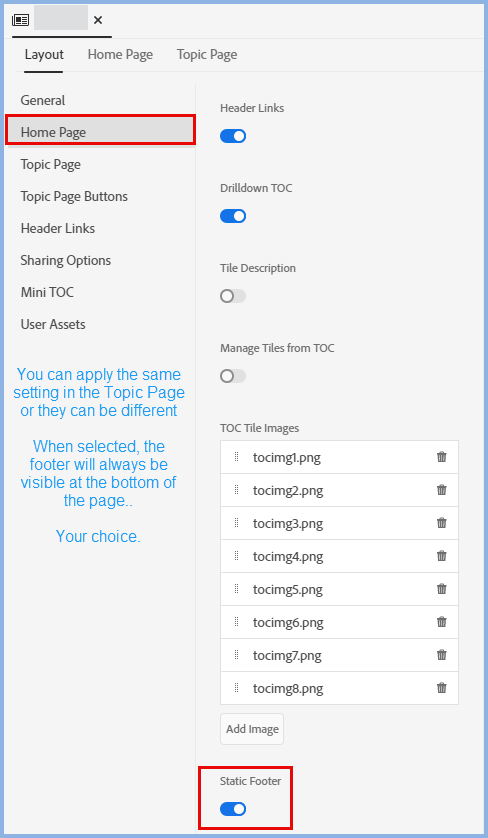Turn off the Drilldown TOC switch

(x=233, y=216)
